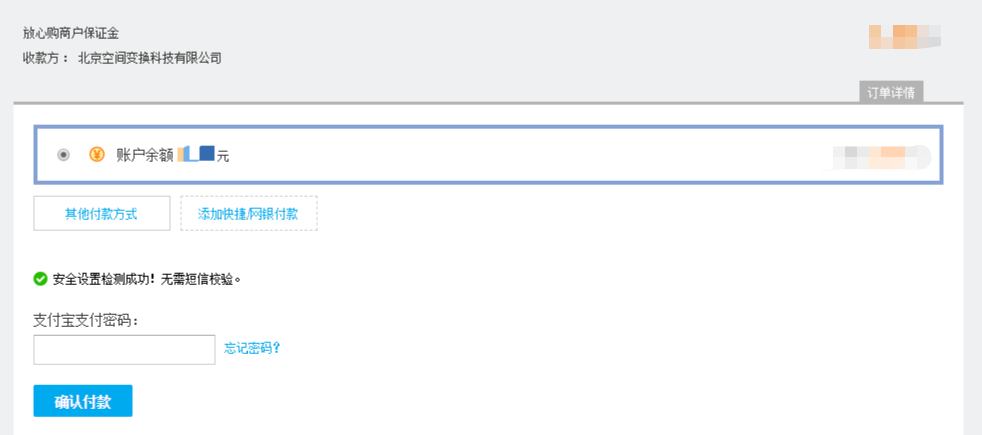Screen dimensions: 982x435
Task: Click the blurred order total at top right
Action: coord(904,37)
